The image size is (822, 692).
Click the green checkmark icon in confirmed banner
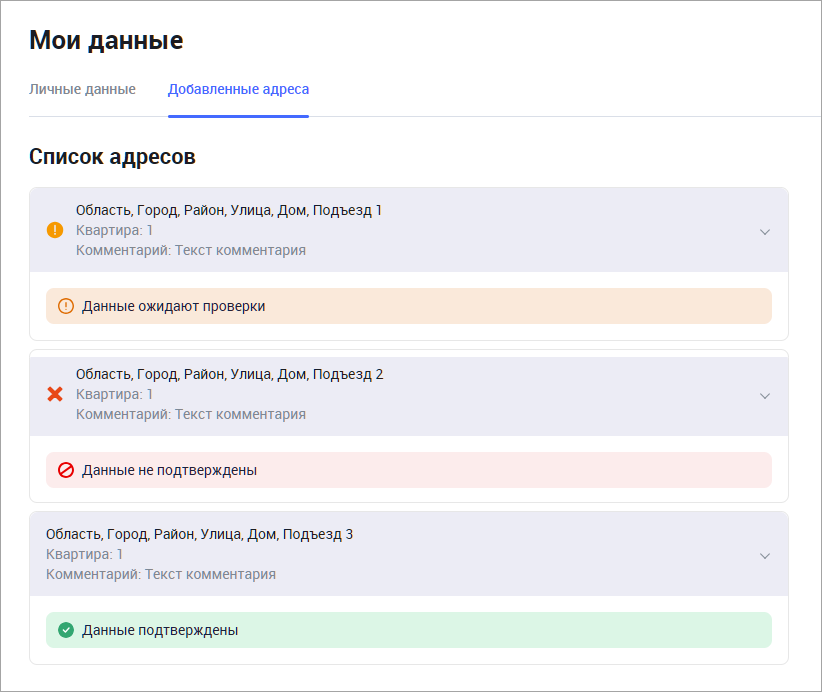coord(66,630)
